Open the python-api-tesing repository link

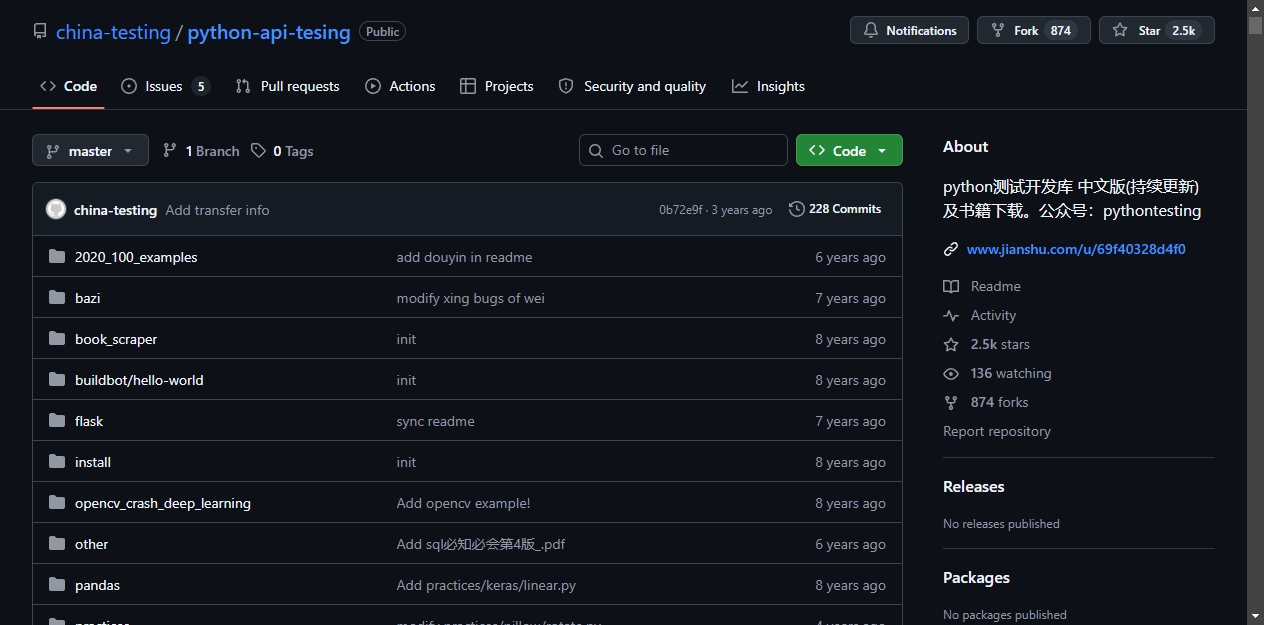269,32
